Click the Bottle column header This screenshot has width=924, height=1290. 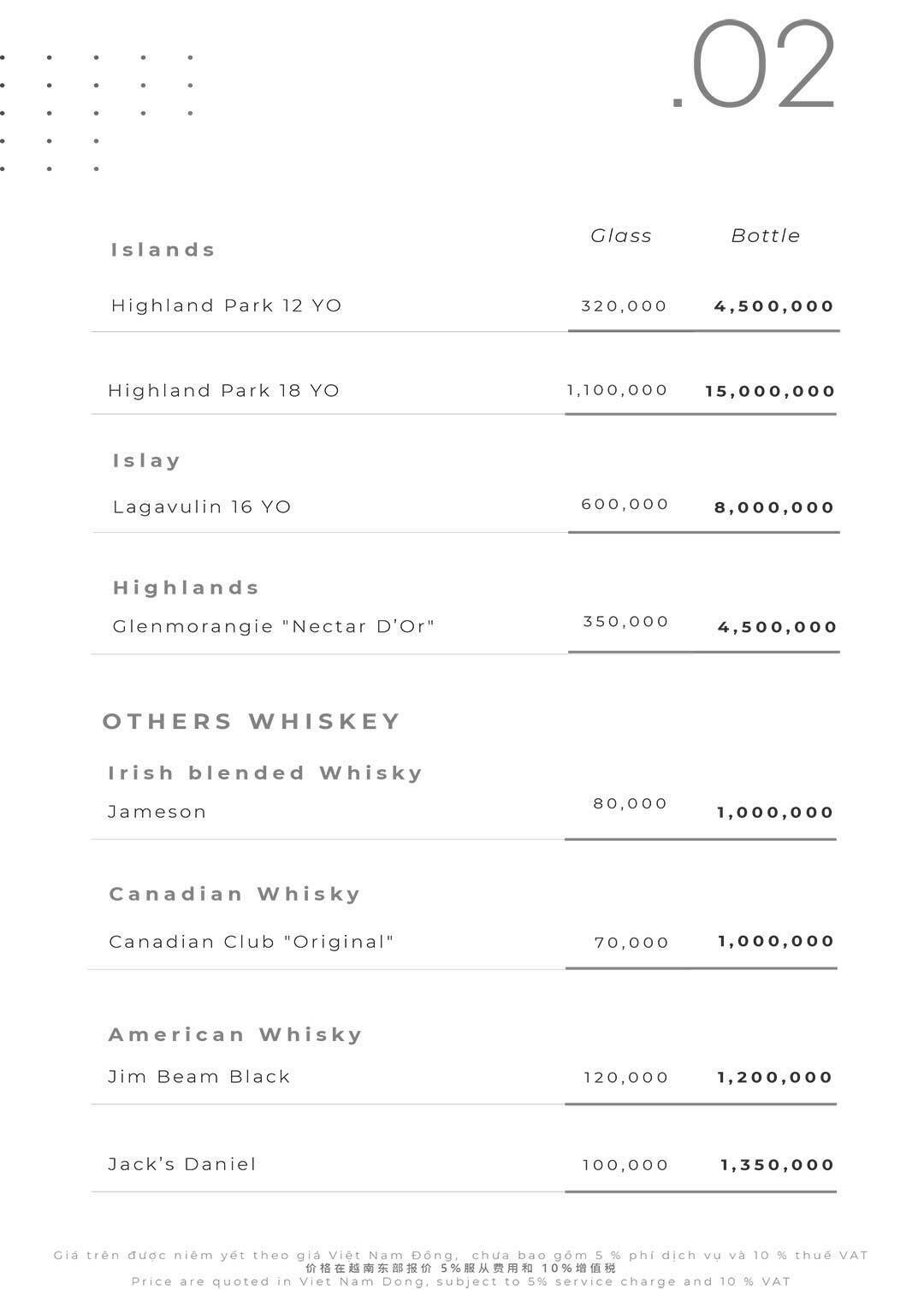(x=765, y=236)
